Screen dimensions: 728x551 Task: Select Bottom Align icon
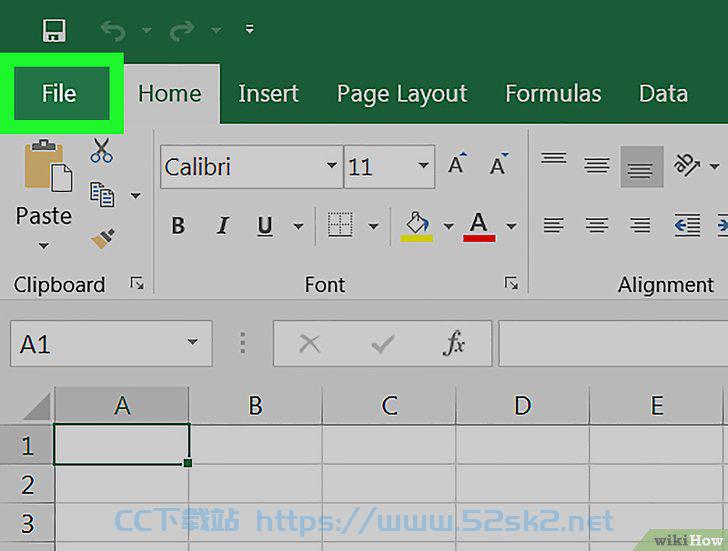[x=642, y=166]
